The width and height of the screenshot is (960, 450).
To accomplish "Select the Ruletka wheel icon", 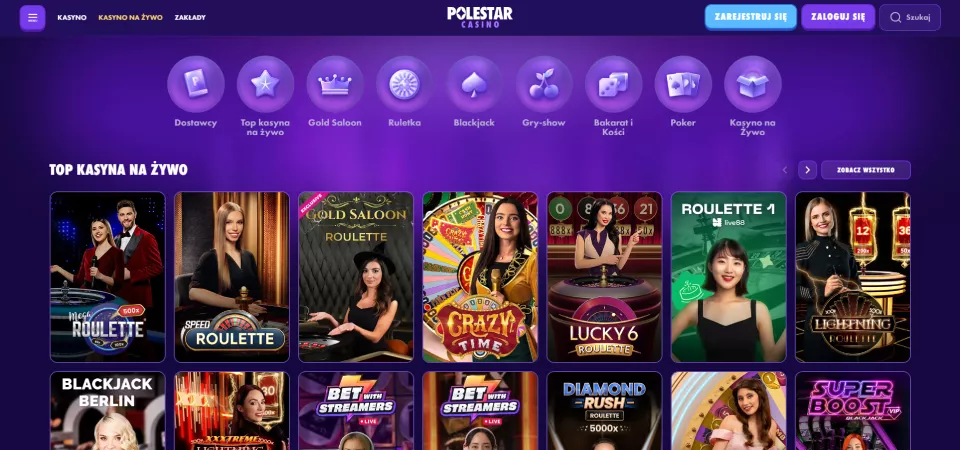I will 405,84.
